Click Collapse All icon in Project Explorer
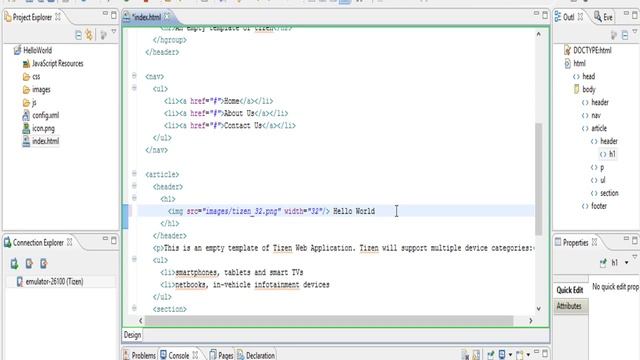The width and height of the screenshot is (640, 360). pyautogui.click(x=78, y=35)
